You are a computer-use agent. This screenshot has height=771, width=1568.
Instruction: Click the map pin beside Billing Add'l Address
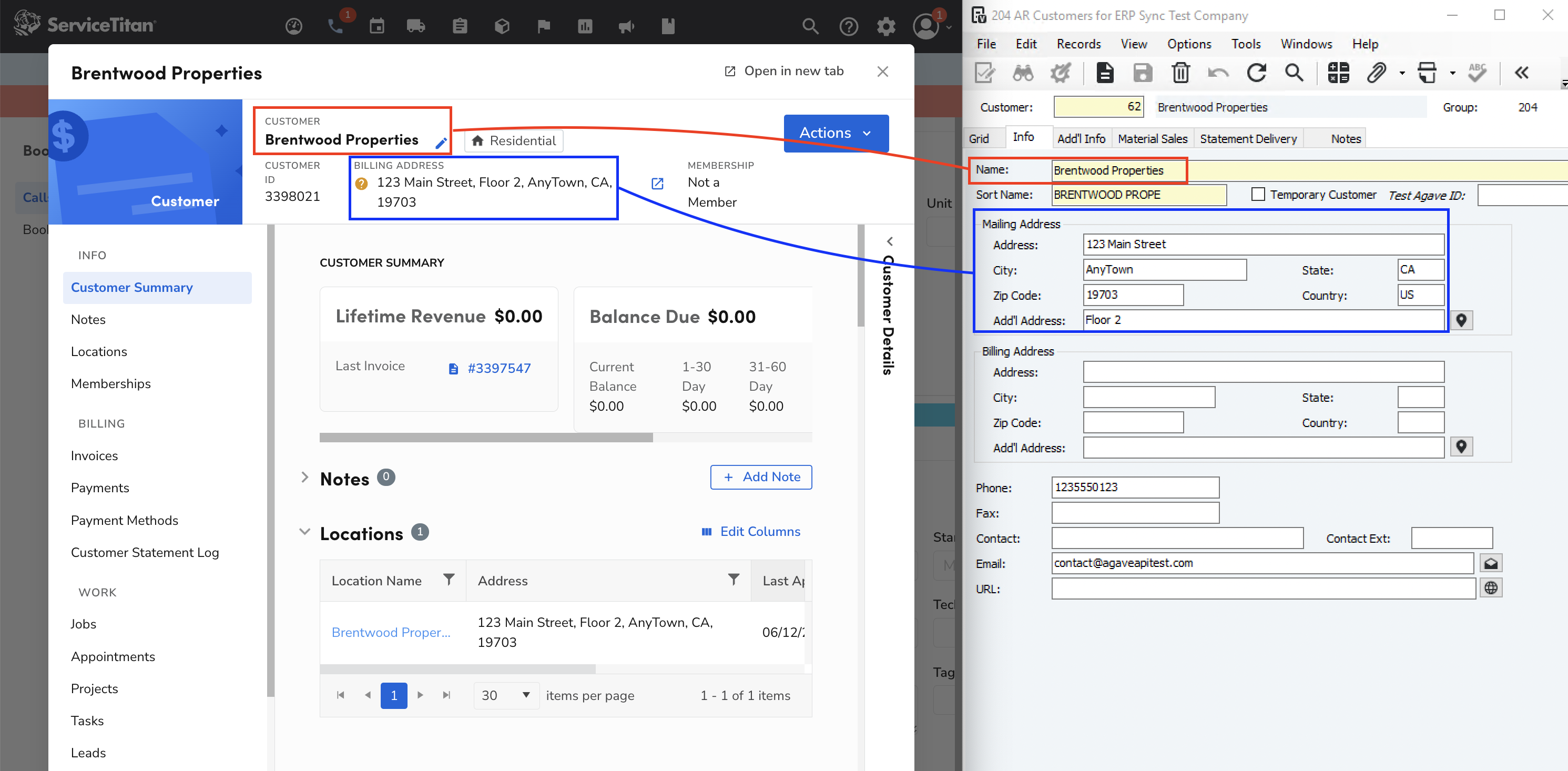click(x=1461, y=447)
